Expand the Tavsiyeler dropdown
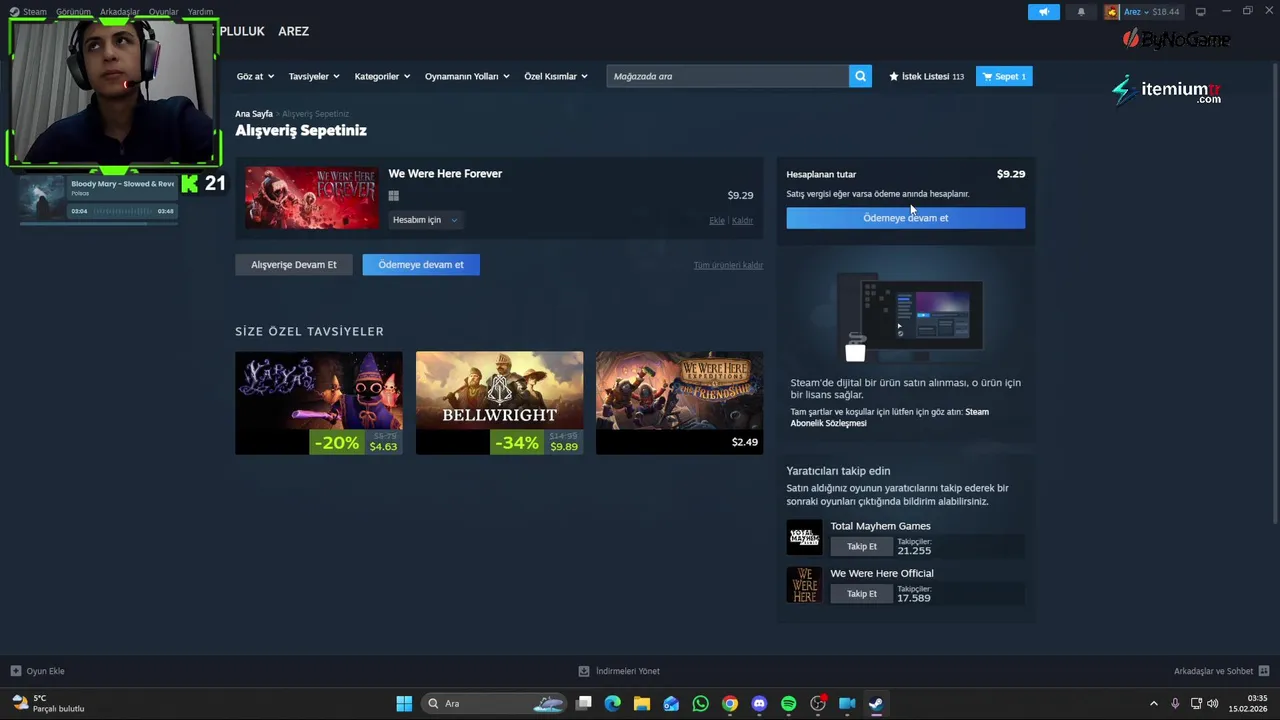1280x720 pixels. 314,76
